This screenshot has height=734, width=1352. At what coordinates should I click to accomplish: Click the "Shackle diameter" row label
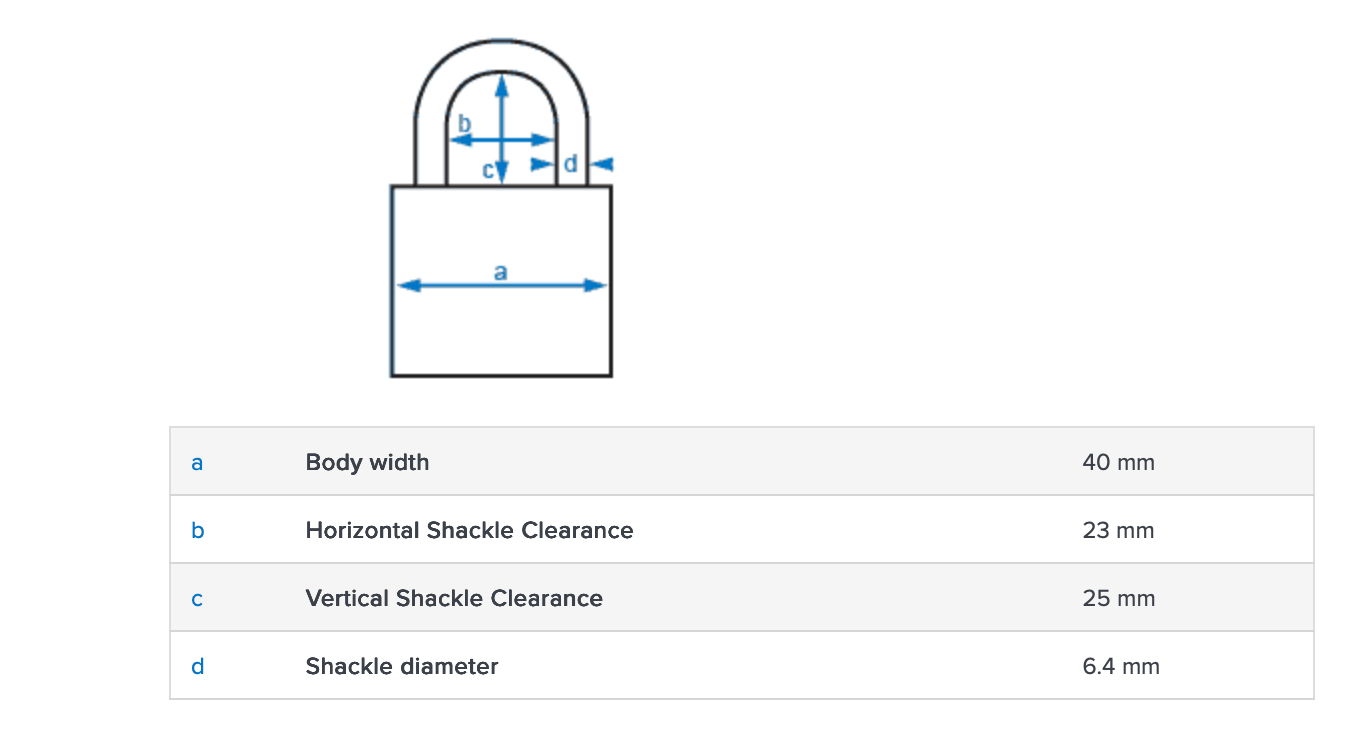pyautogui.click(x=402, y=666)
